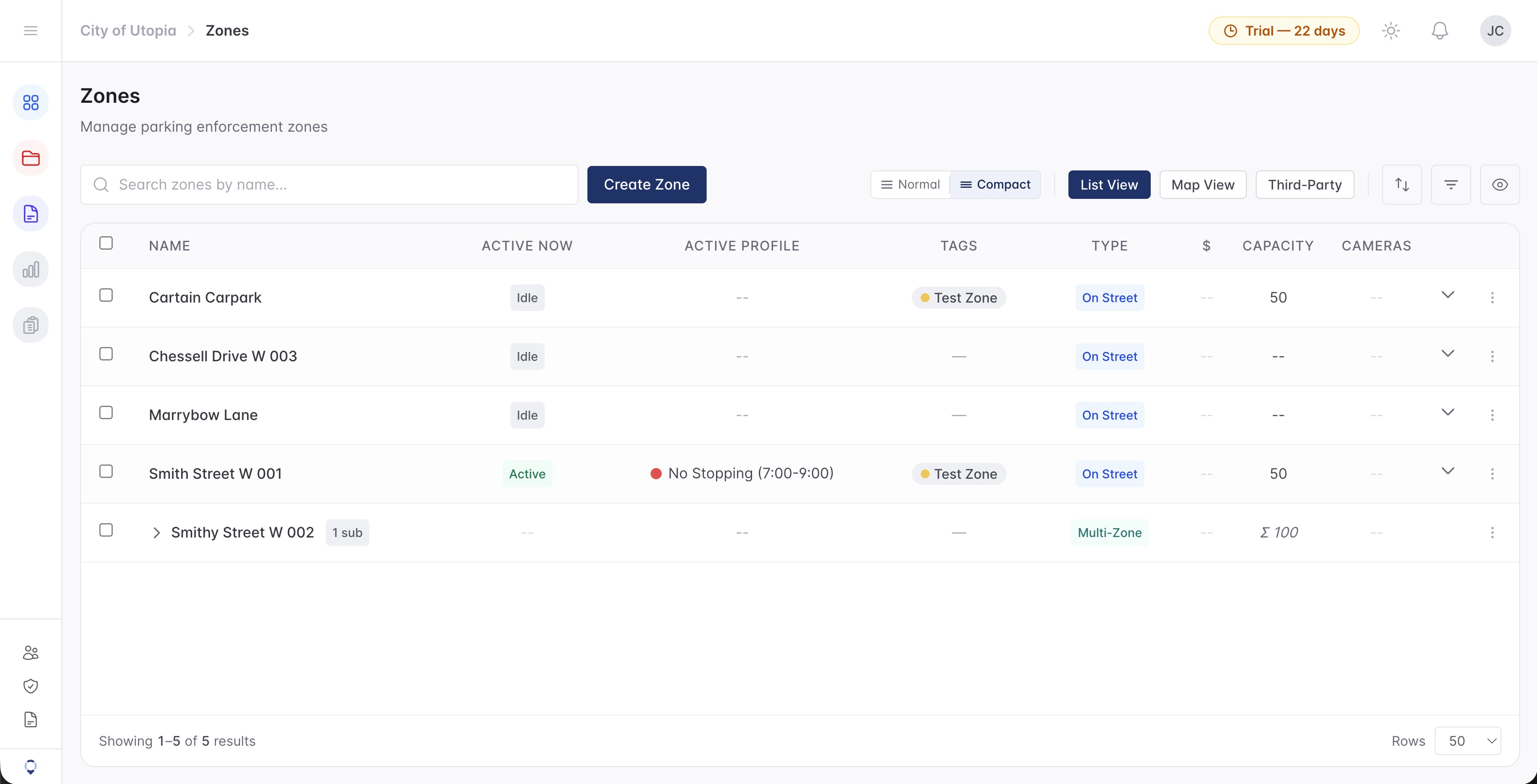Select the Chessell Drive W 003 checkbox
This screenshot has height=784, width=1537.
tap(105, 354)
